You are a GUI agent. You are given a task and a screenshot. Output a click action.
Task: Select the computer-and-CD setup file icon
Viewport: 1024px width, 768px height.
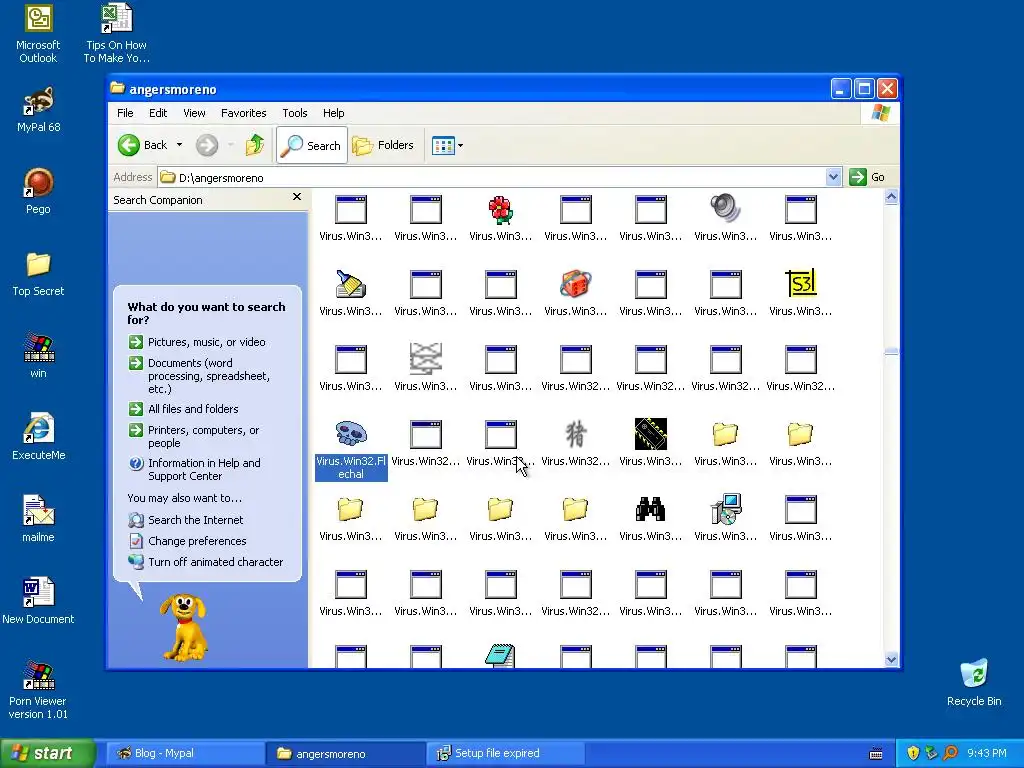726,509
